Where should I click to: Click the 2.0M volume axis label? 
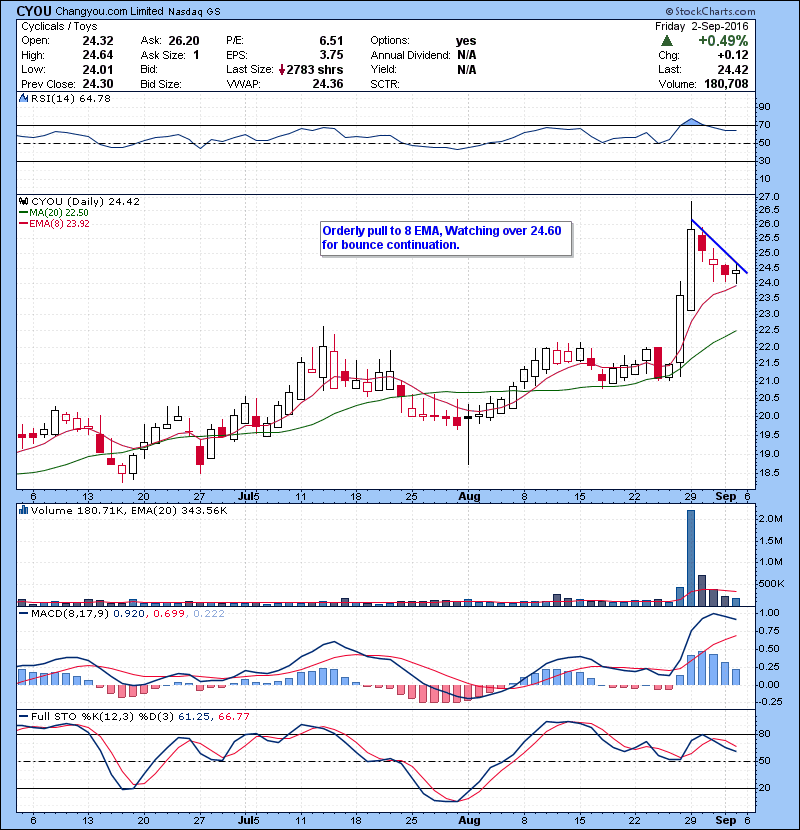770,519
